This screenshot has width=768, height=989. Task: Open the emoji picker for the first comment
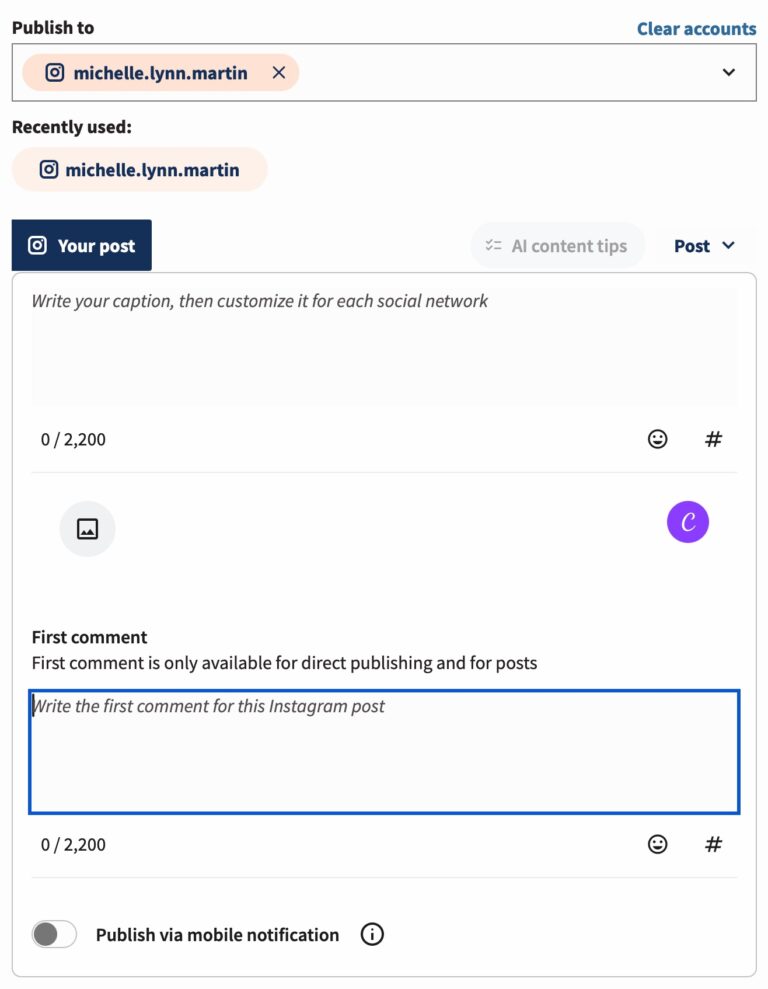point(657,844)
